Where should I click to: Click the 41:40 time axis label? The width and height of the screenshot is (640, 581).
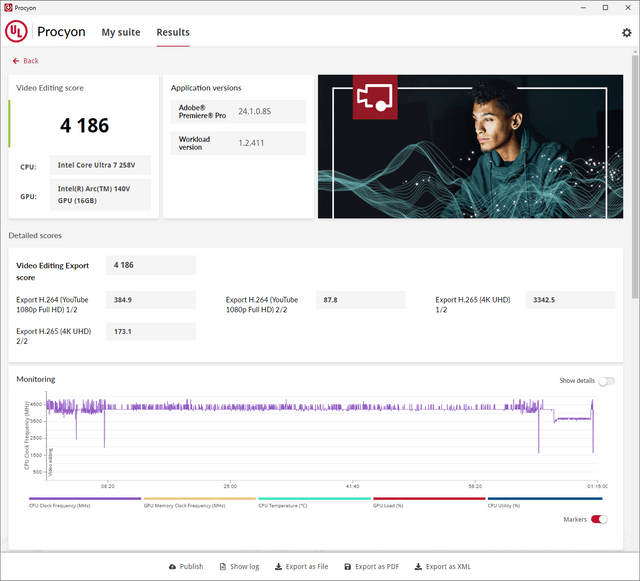point(353,486)
